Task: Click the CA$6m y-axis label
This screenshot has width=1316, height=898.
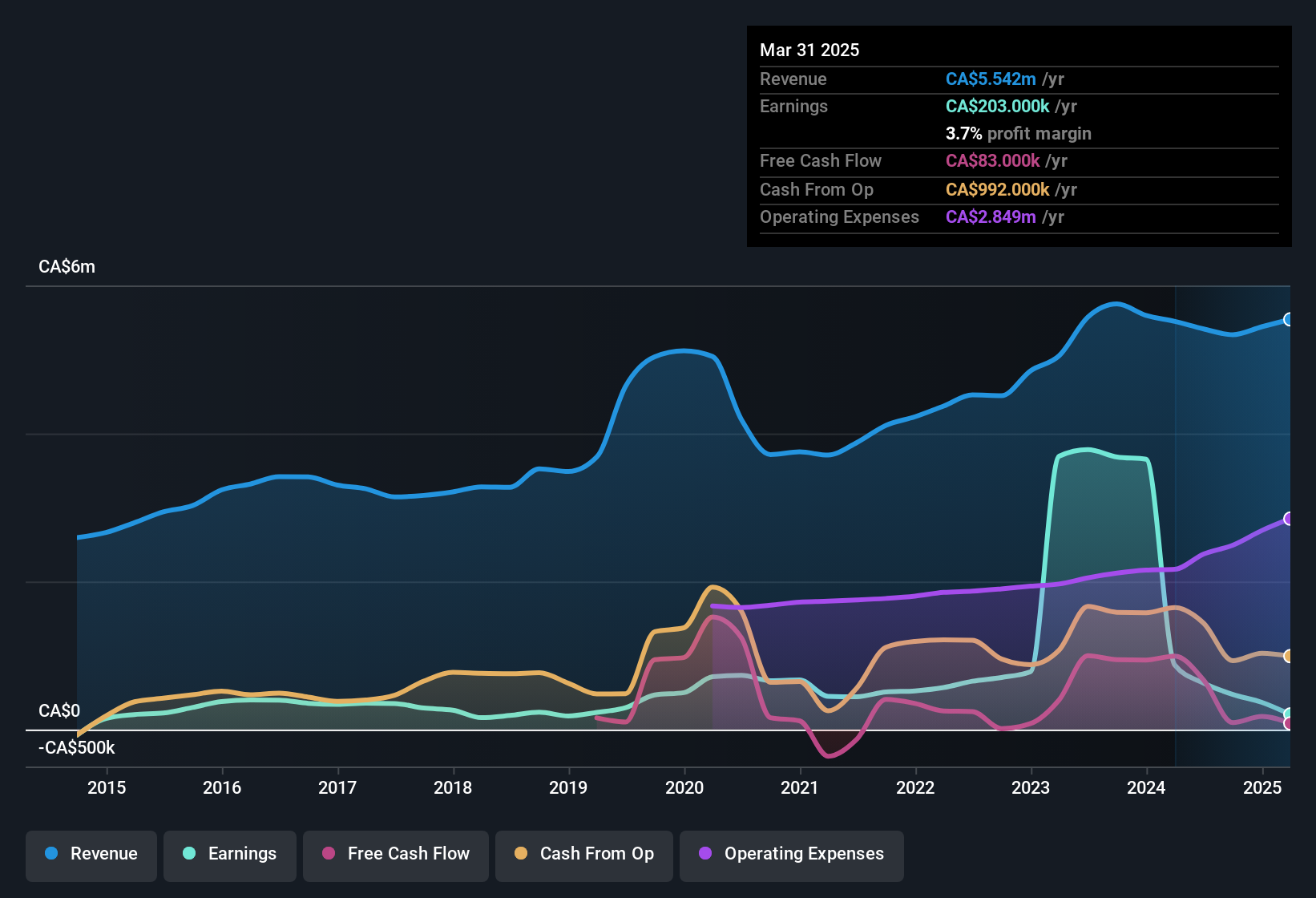Action: (x=67, y=267)
